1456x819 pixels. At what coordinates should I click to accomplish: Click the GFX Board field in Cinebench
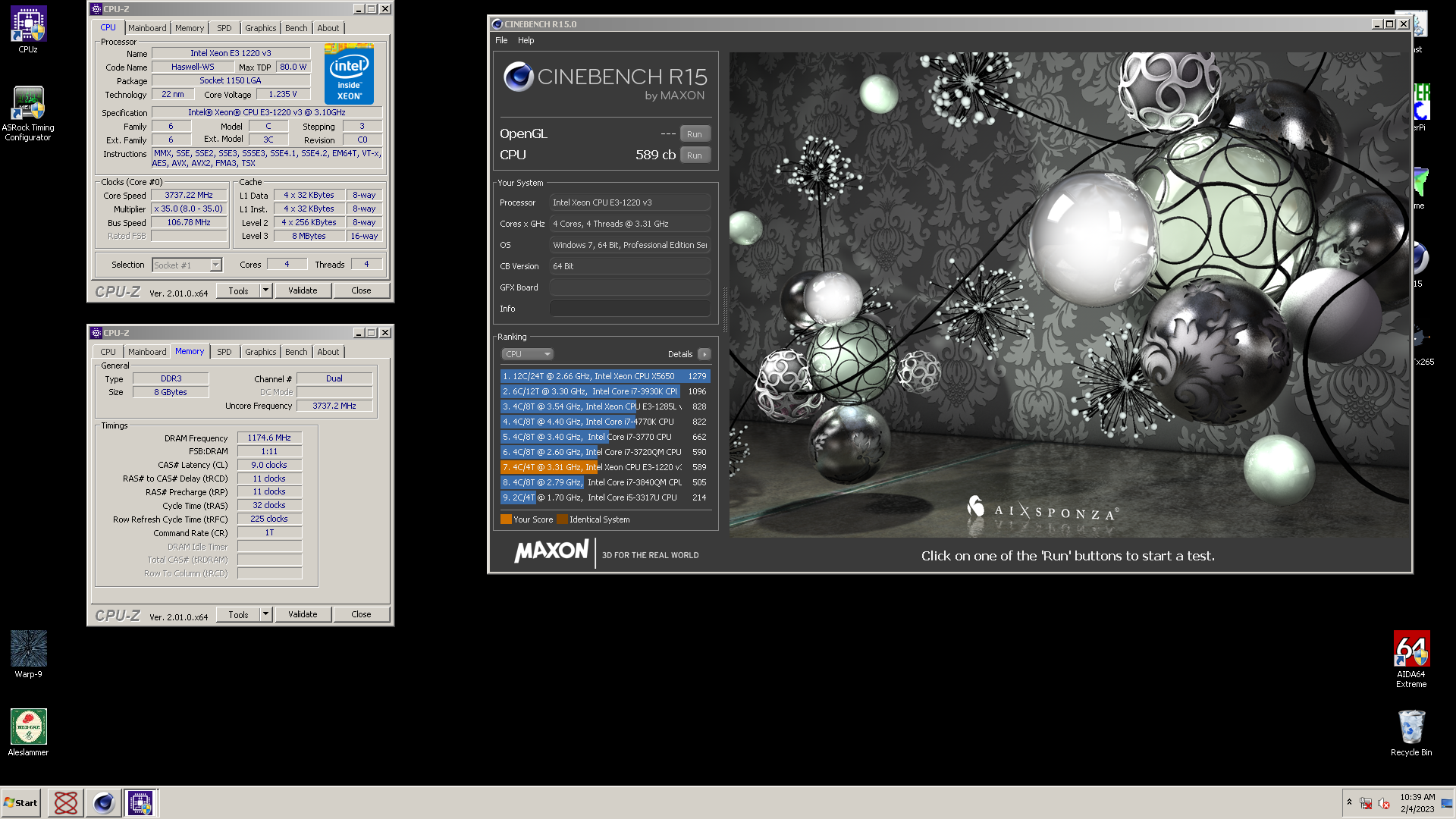630,287
